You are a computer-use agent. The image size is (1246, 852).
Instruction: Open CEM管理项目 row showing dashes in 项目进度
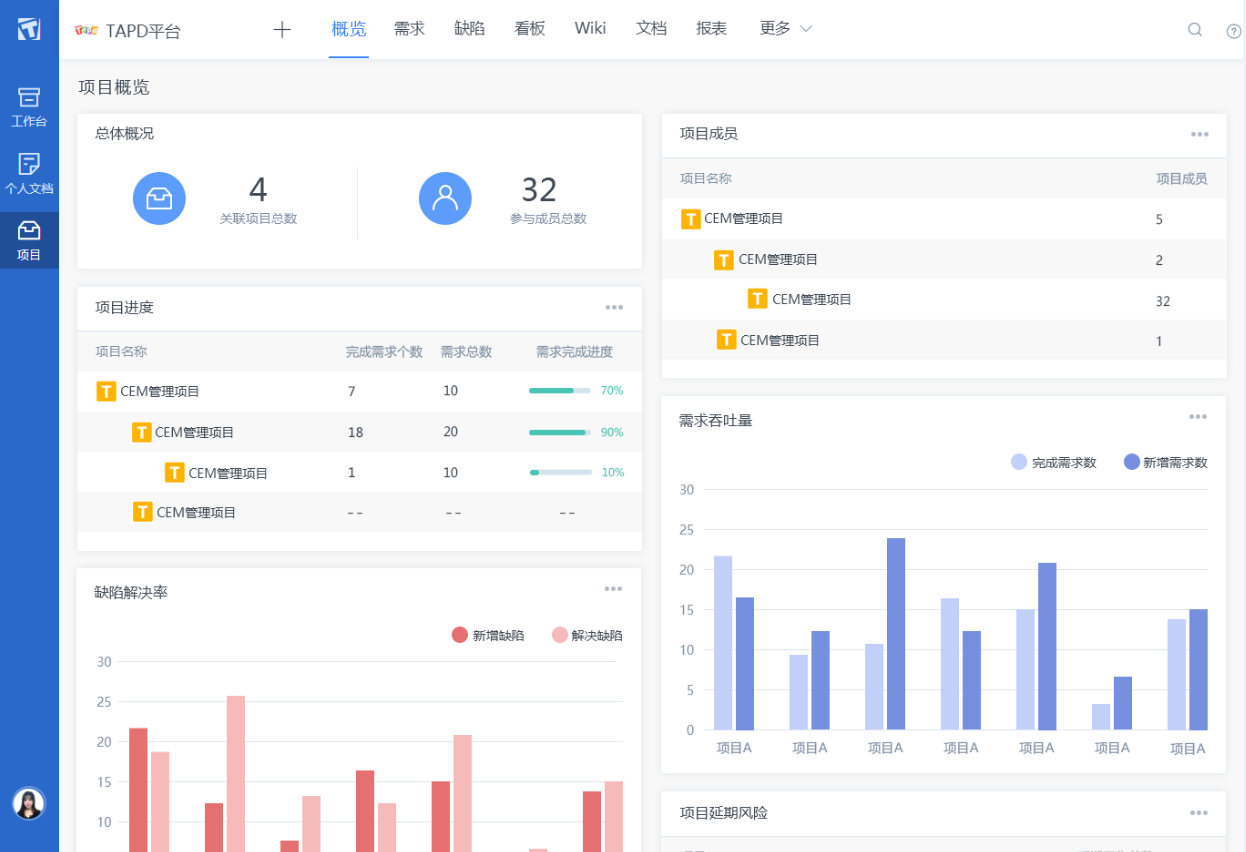point(196,512)
